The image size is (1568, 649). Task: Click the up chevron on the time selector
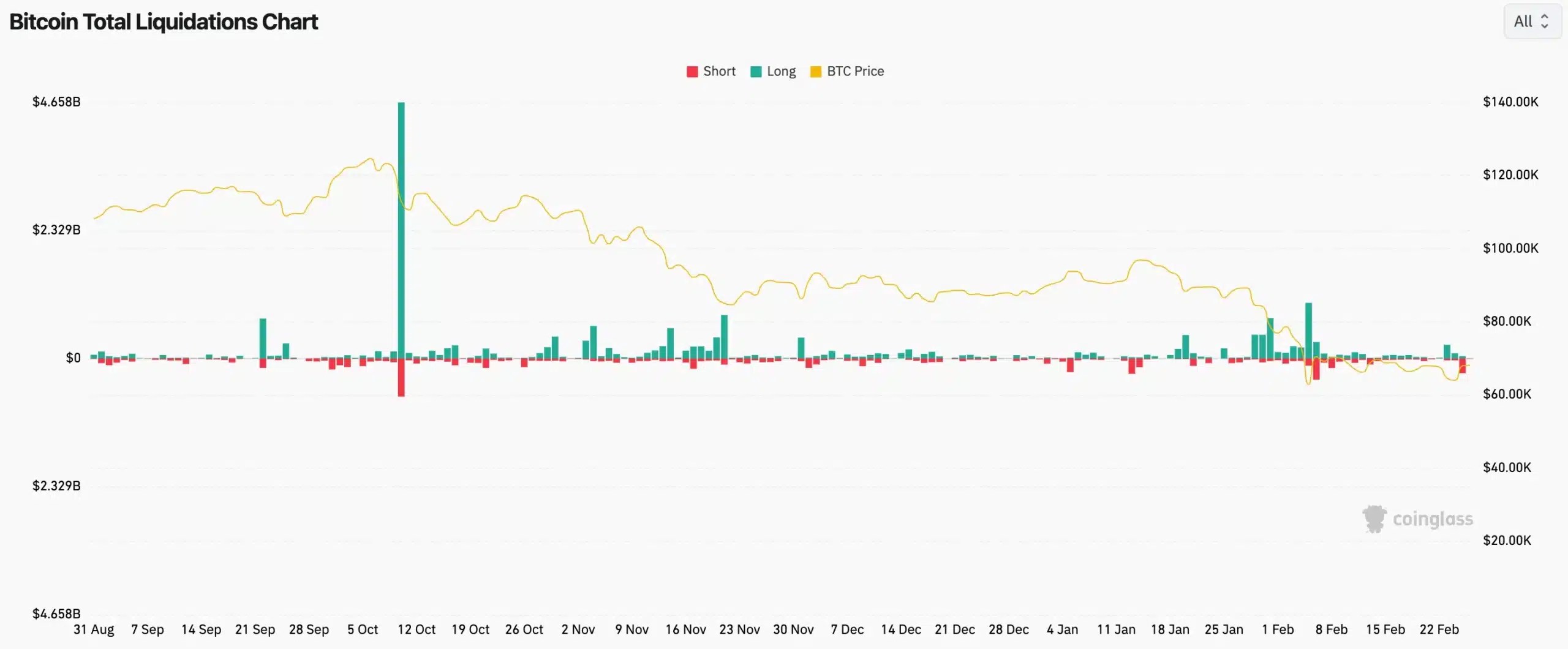coord(1545,17)
